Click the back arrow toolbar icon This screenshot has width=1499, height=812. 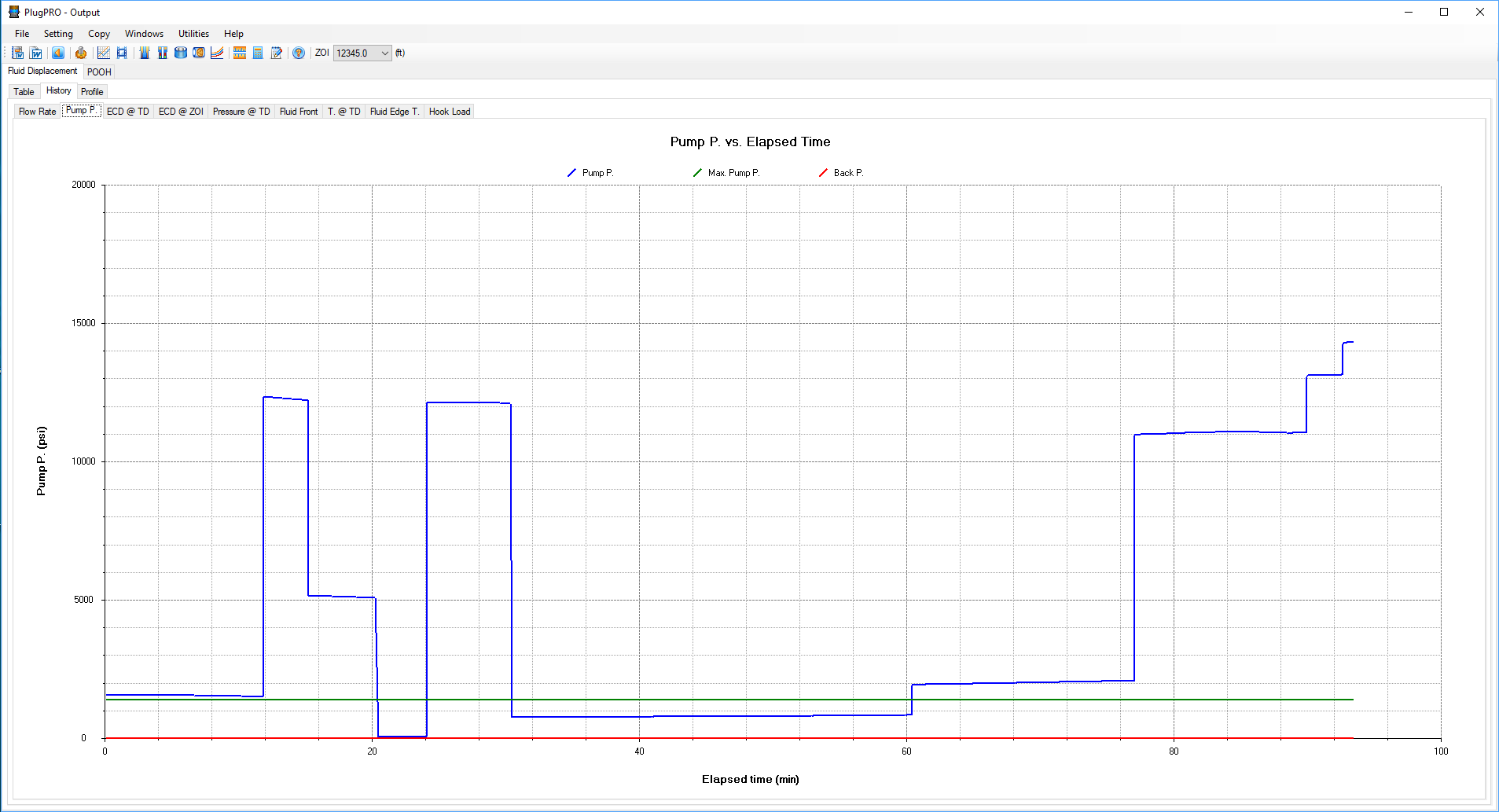click(58, 53)
